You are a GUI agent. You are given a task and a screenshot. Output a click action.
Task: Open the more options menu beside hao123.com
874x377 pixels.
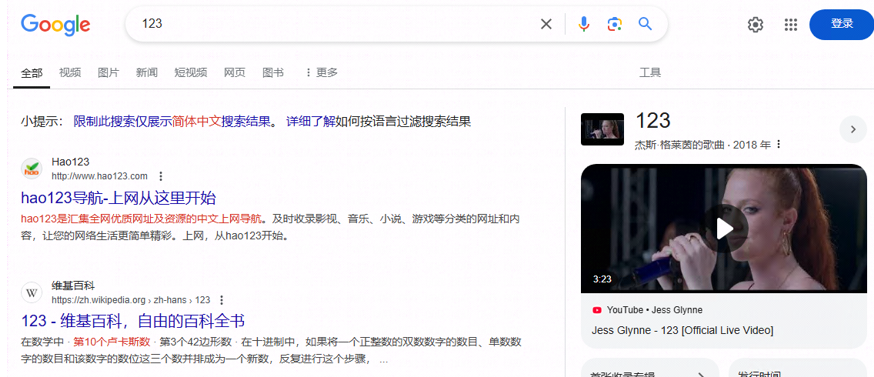pos(161,176)
